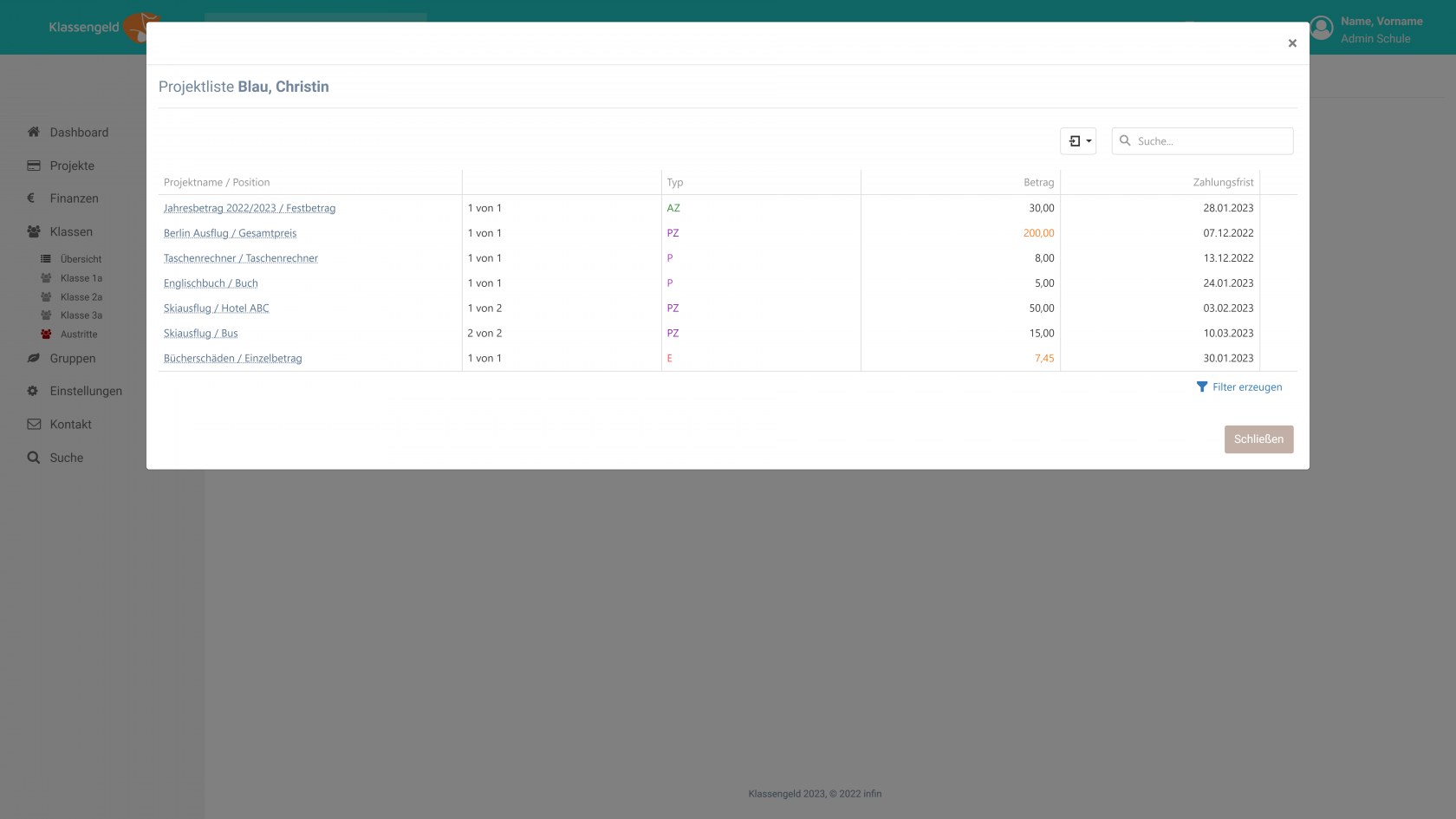The height and width of the screenshot is (819, 1456).
Task: Click the Suche magnifier icon in sidebar
Action: [x=33, y=458]
